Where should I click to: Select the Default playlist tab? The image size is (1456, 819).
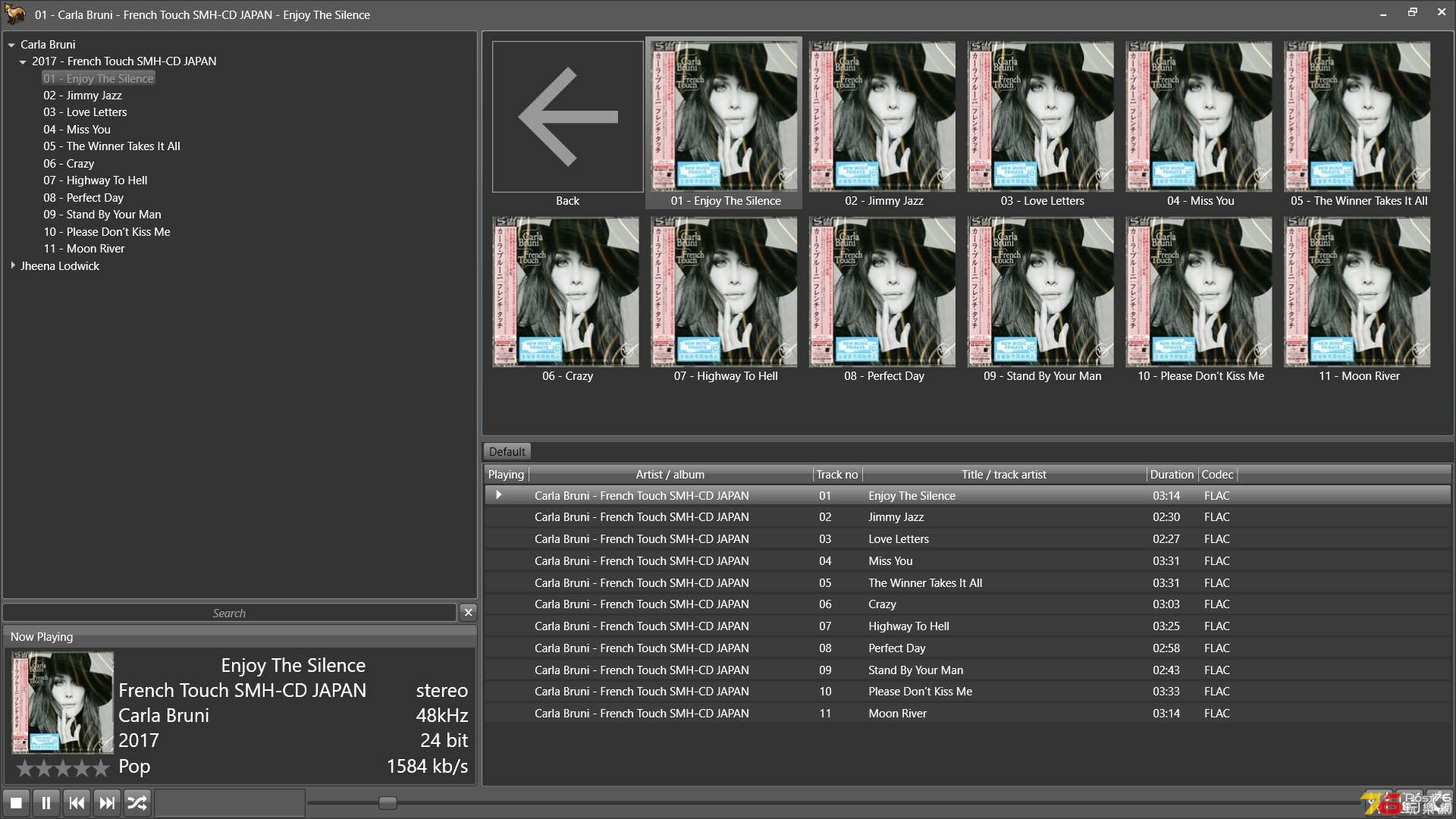[507, 451]
